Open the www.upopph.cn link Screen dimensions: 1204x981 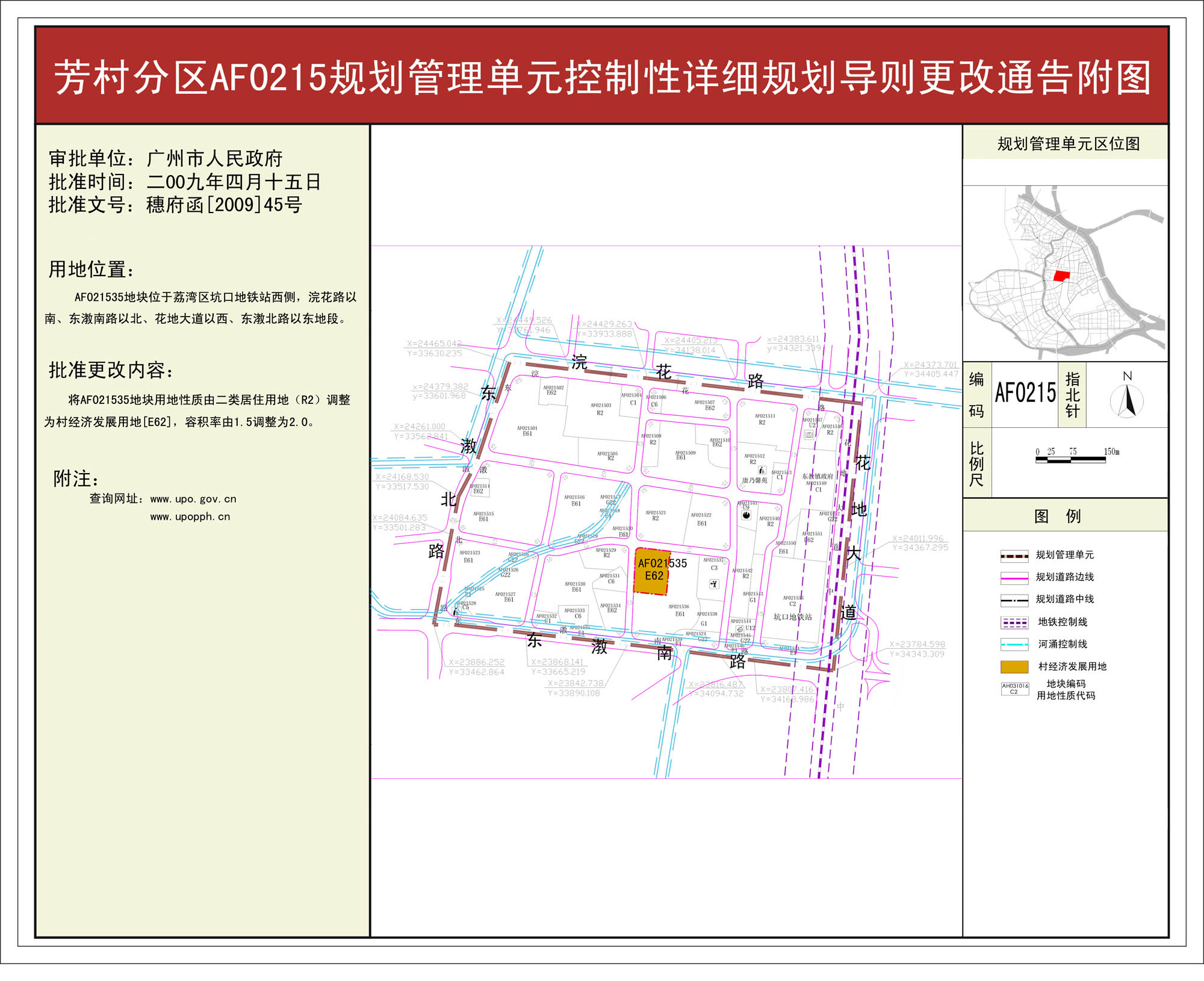[x=190, y=517]
